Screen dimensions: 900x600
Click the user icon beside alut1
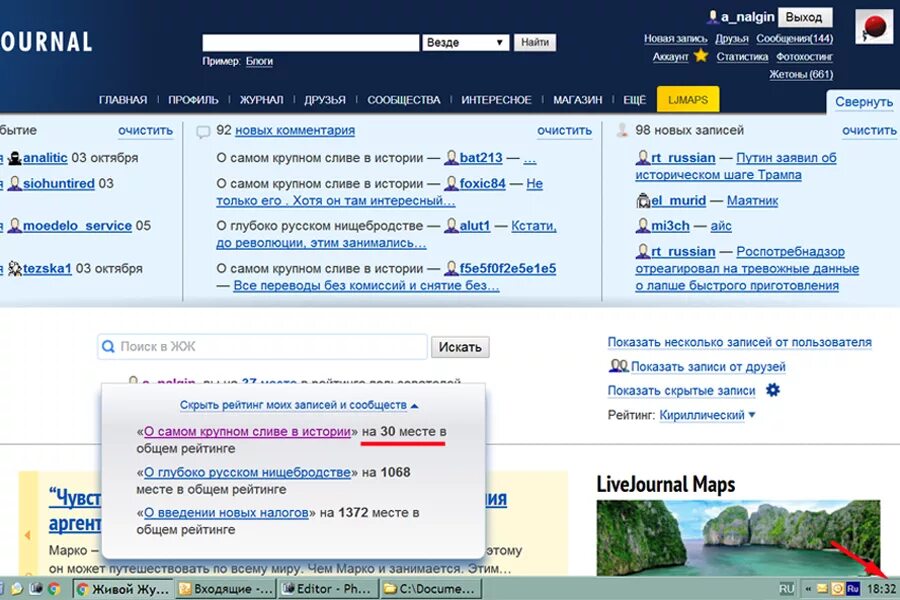452,226
